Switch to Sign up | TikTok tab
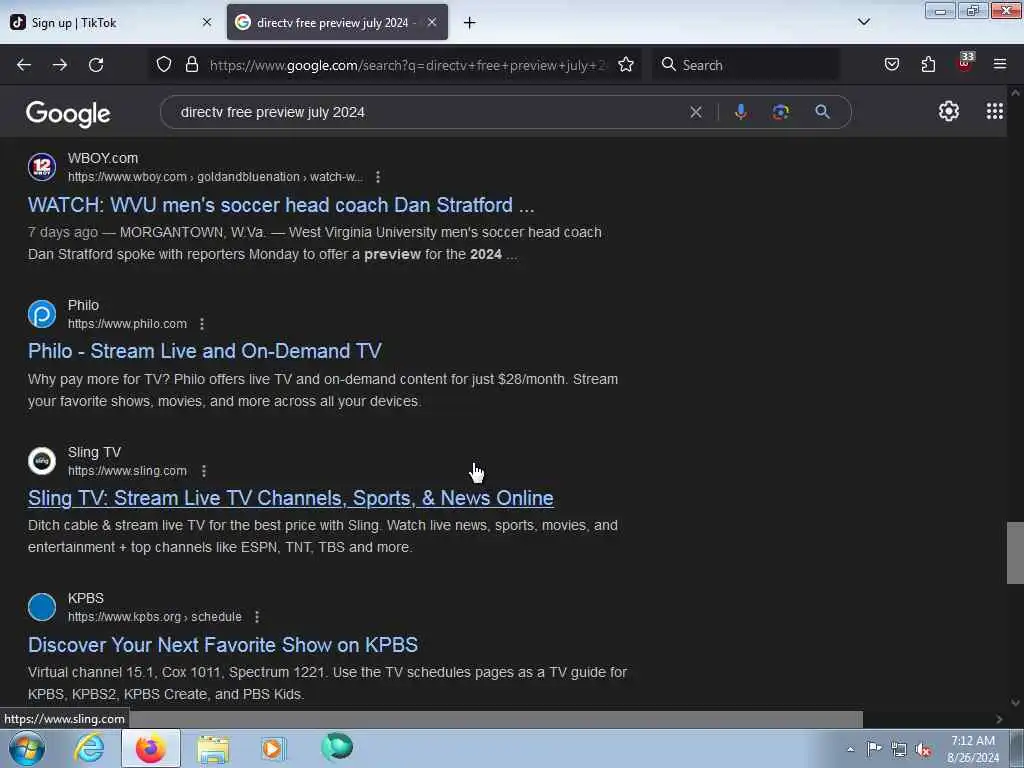Image resolution: width=1024 pixels, height=768 pixels. (x=112, y=22)
